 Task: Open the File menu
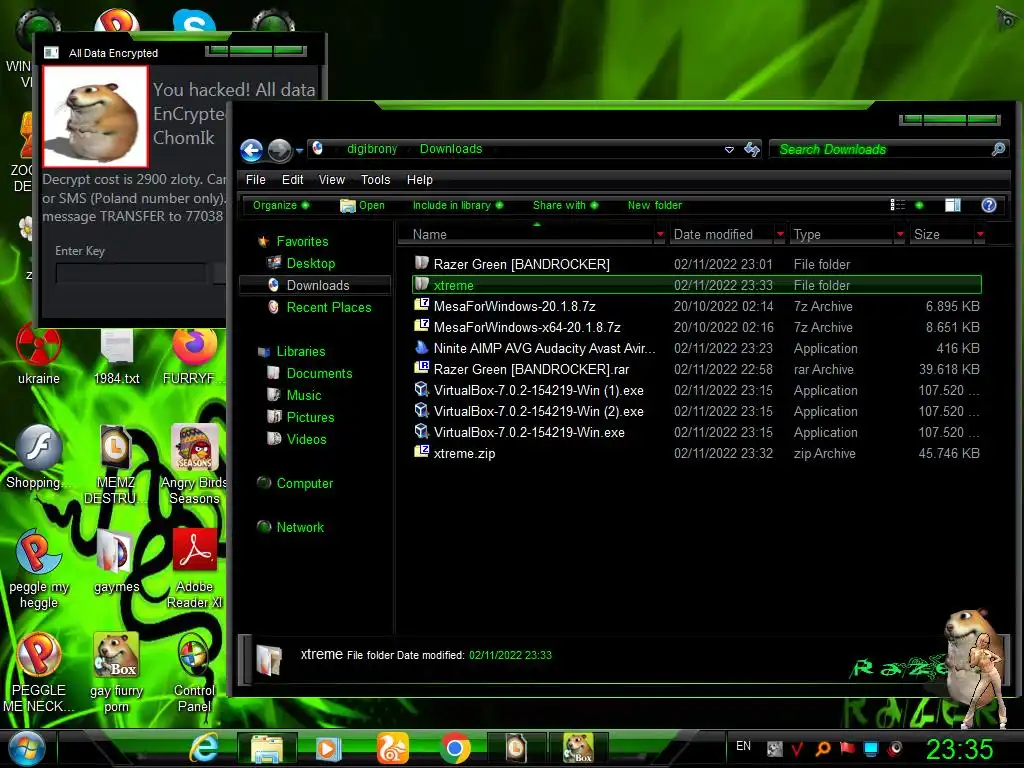(x=255, y=180)
